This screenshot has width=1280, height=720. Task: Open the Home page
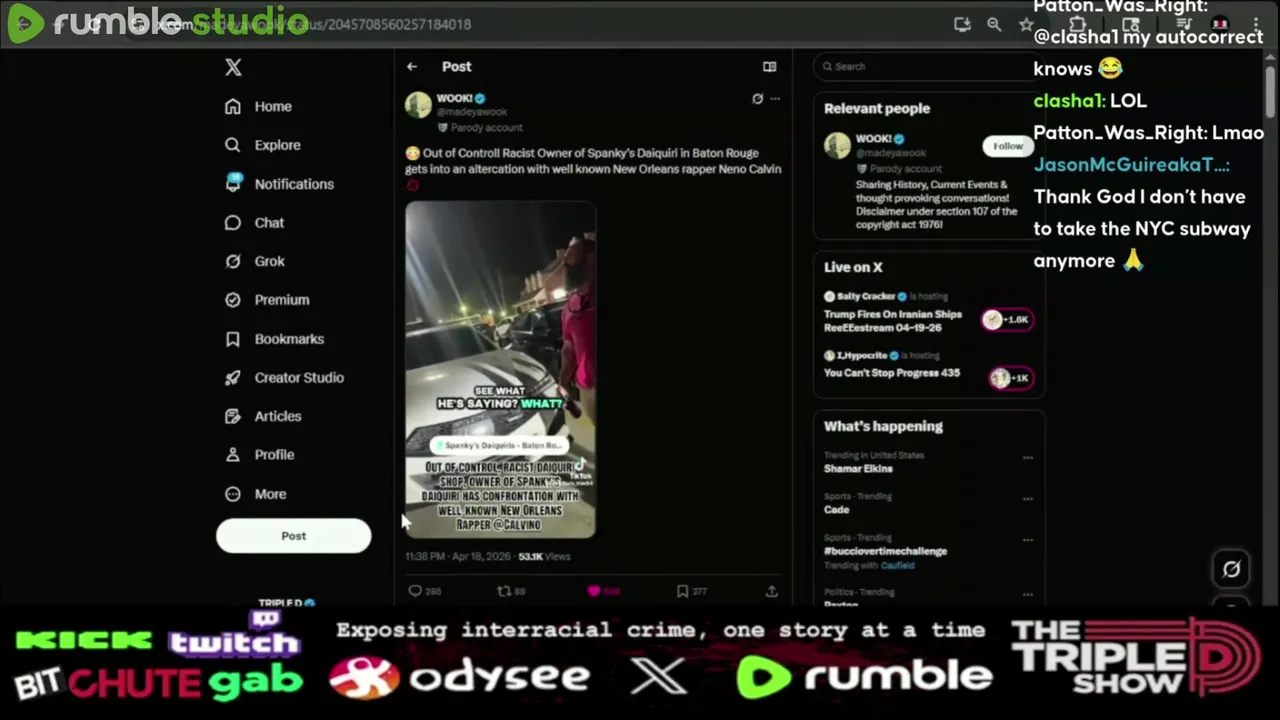[259, 106]
